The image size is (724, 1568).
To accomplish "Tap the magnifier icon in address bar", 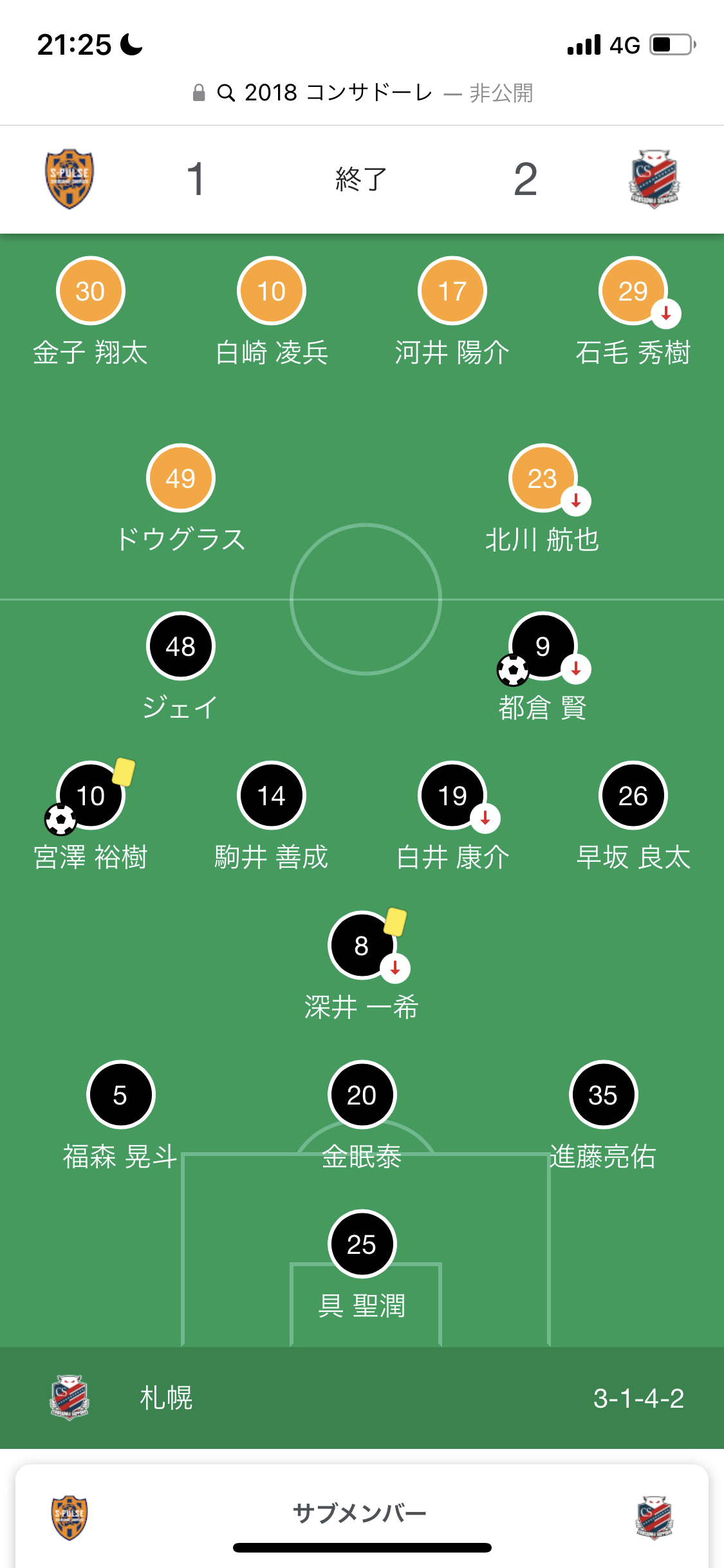I will [x=225, y=93].
